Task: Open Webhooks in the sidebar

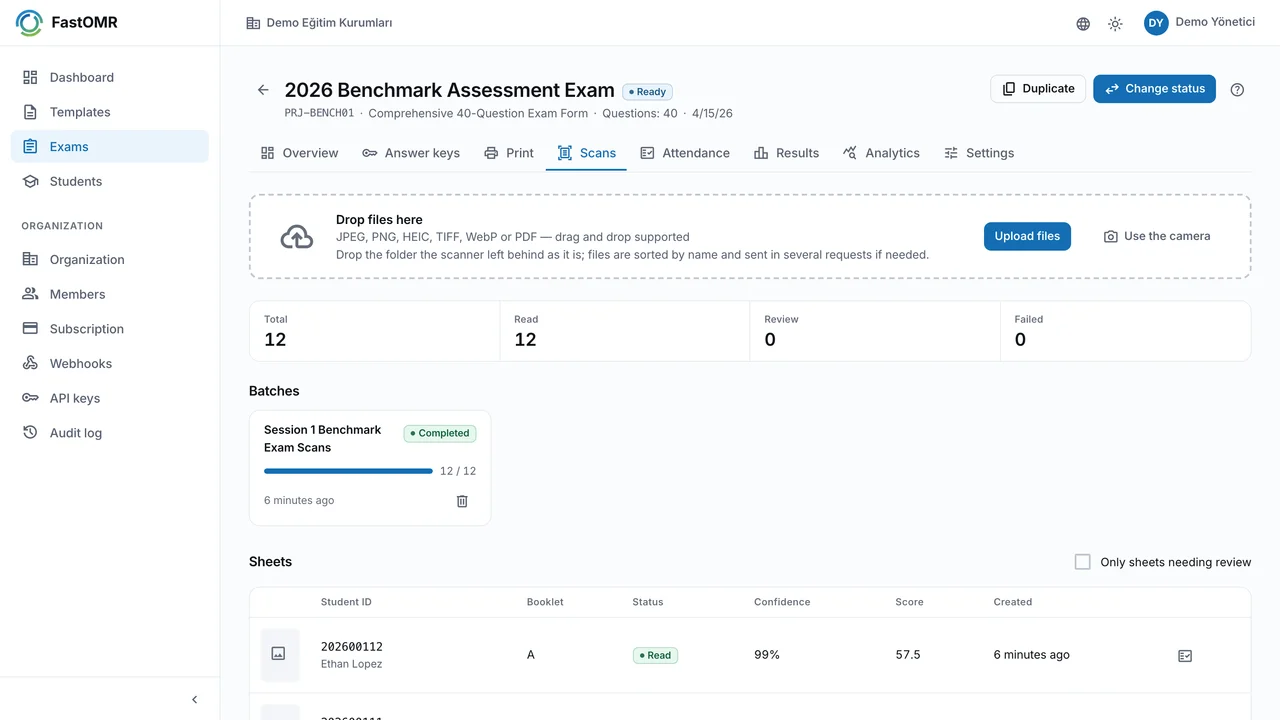Action: coord(110,363)
